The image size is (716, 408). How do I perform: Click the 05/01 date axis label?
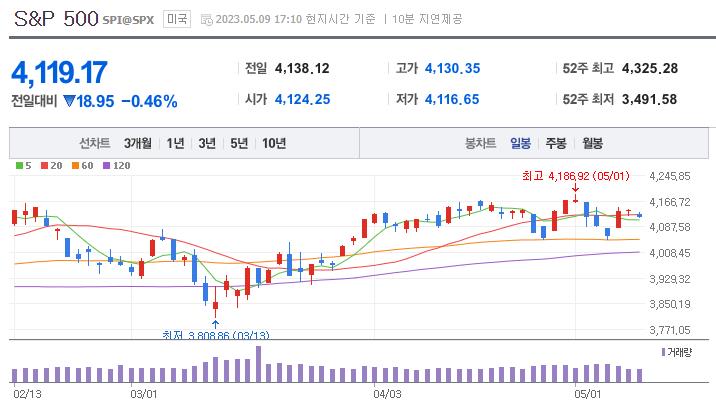click(588, 394)
